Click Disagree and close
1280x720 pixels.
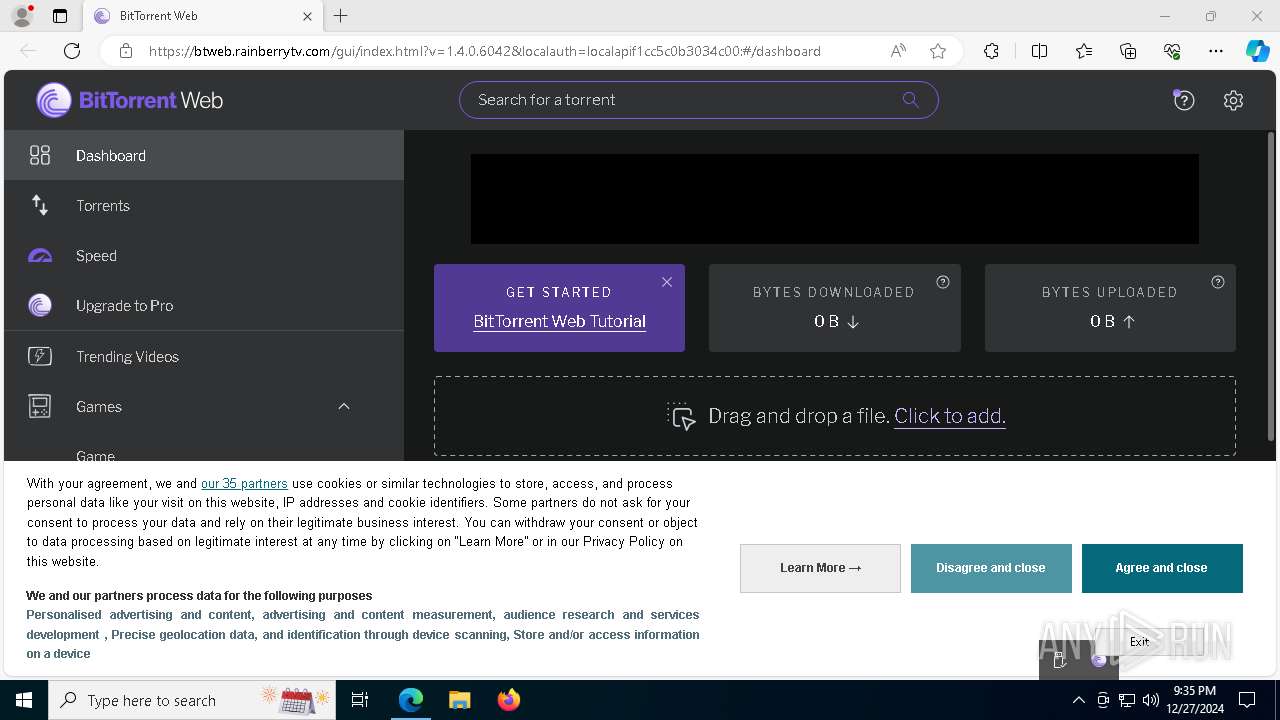point(991,568)
